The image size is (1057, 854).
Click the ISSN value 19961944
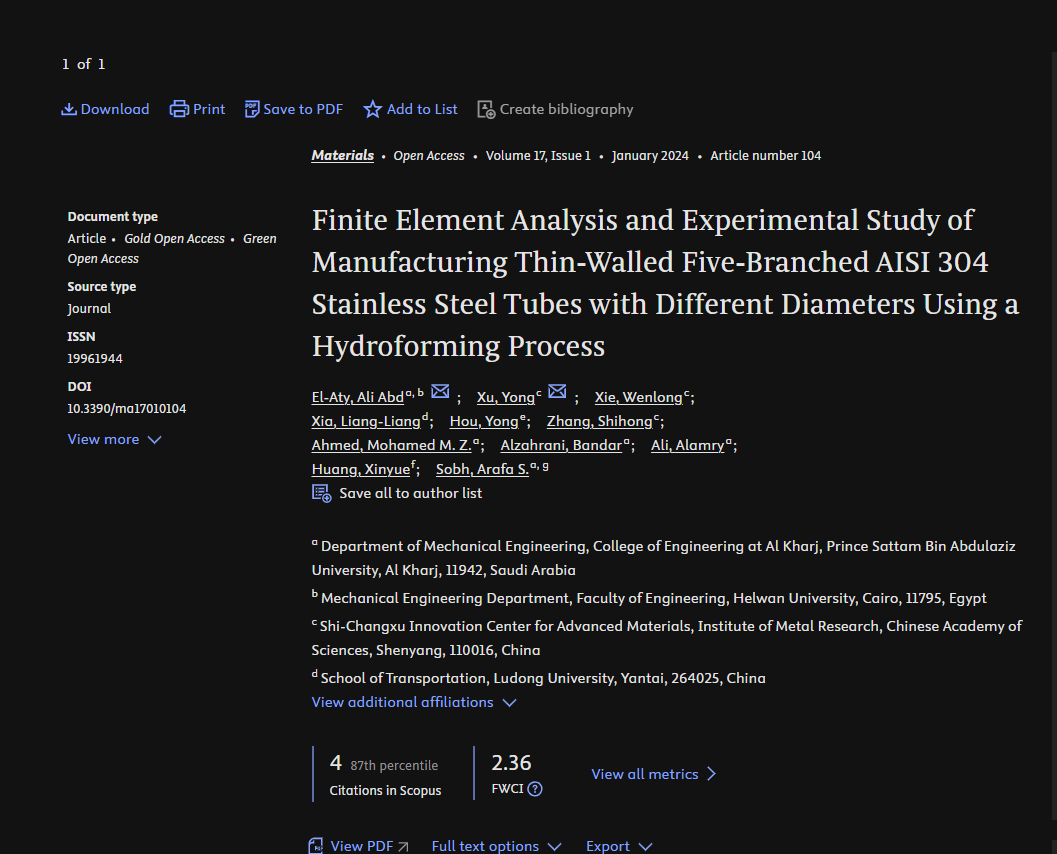click(x=95, y=359)
